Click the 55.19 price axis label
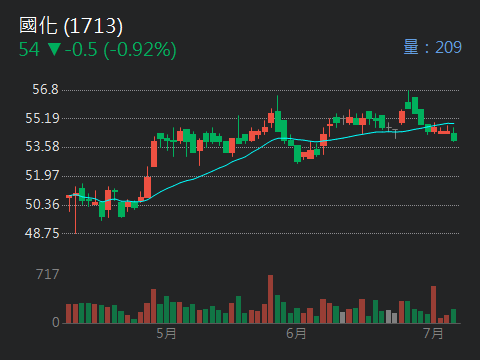The width and height of the screenshot is (480, 360). [x=42, y=118]
